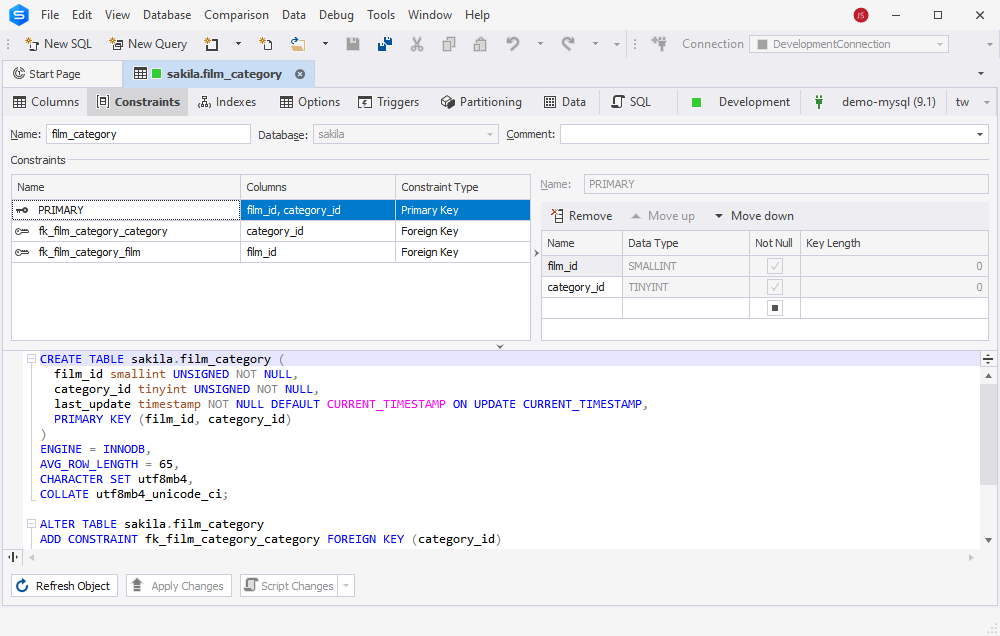This screenshot has height=636, width=1000.
Task: Click the Remove column icon button
Action: [582, 216]
